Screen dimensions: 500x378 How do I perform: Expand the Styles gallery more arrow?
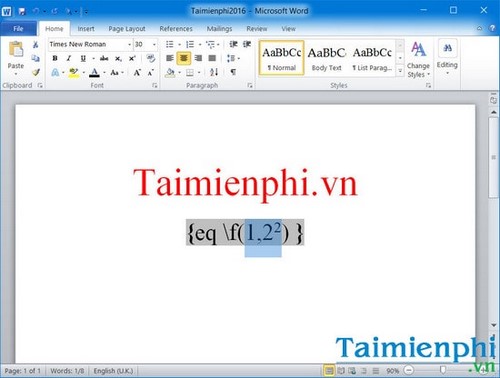coord(400,71)
